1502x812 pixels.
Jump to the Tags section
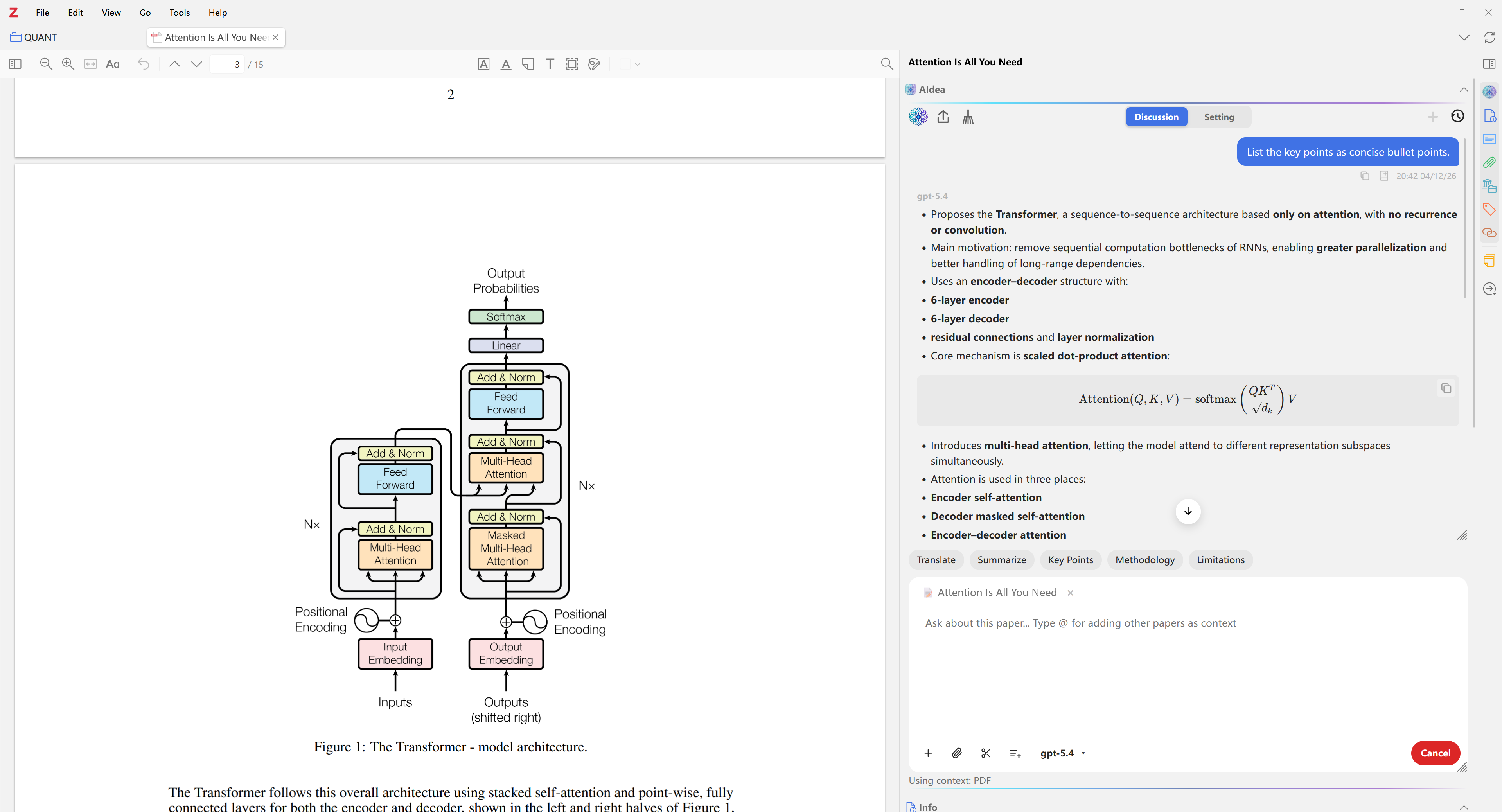1489,209
